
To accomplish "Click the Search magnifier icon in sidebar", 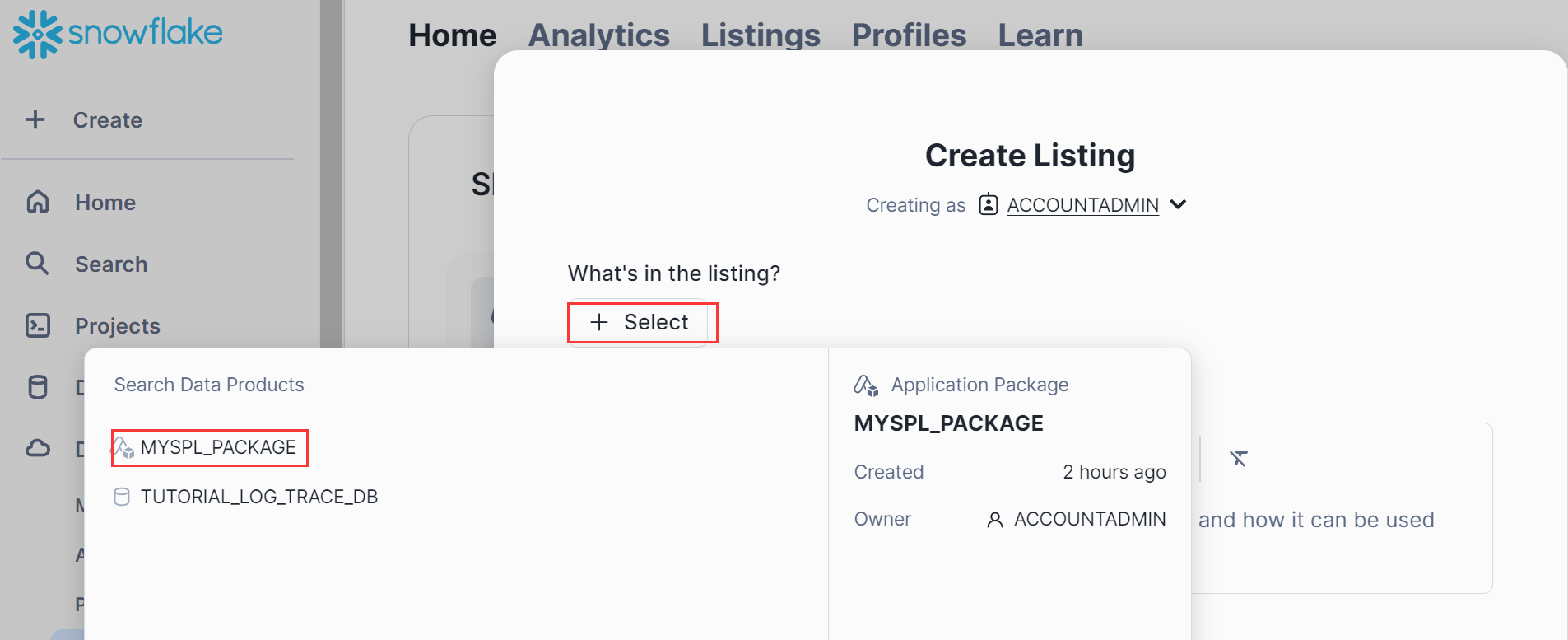I will [x=37, y=264].
